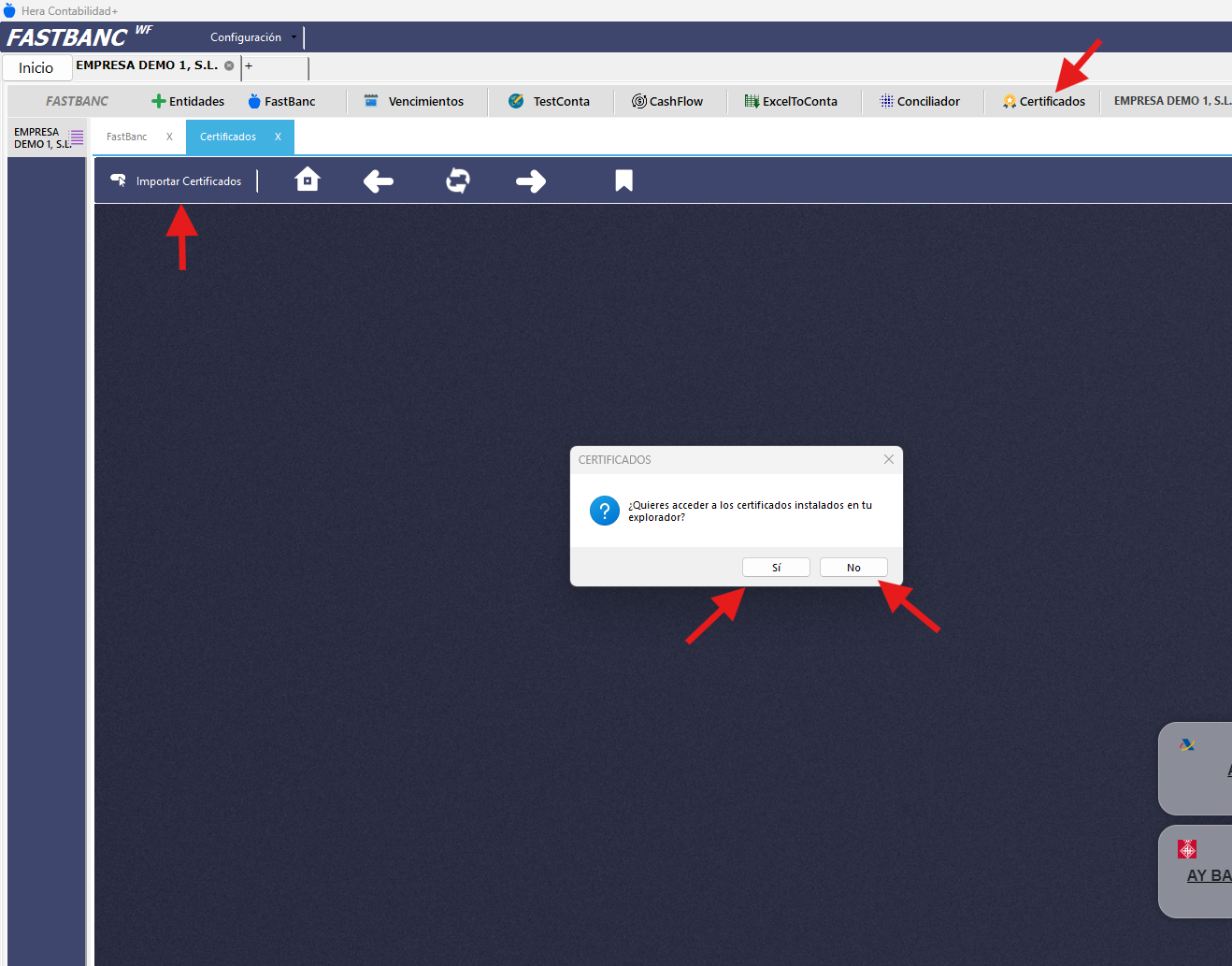This screenshot has height=966, width=1232.
Task: Click the green plus Entidades icon
Action: pyautogui.click(x=159, y=101)
